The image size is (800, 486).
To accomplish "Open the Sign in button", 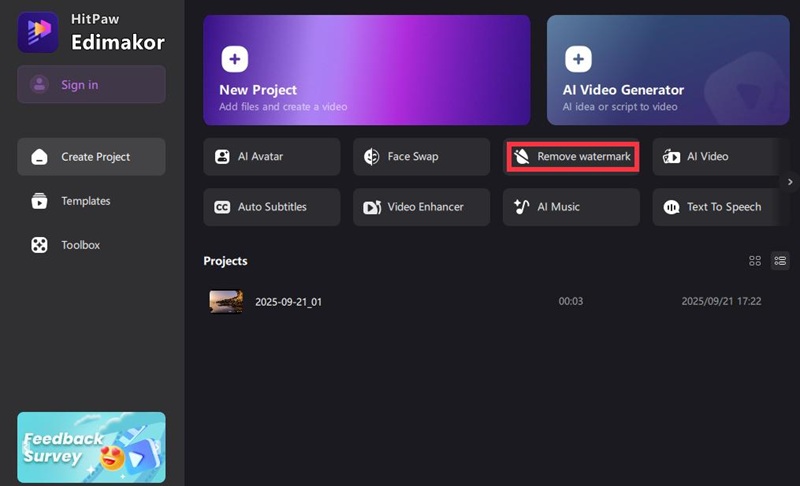I will (91, 85).
